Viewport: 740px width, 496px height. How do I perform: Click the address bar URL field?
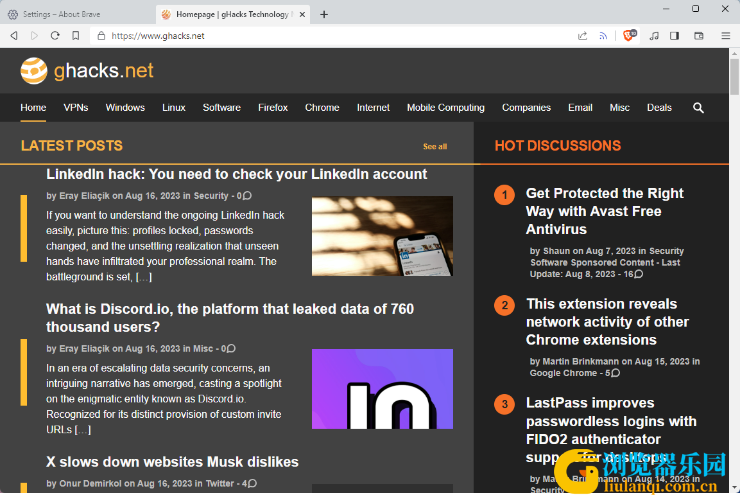click(330, 36)
